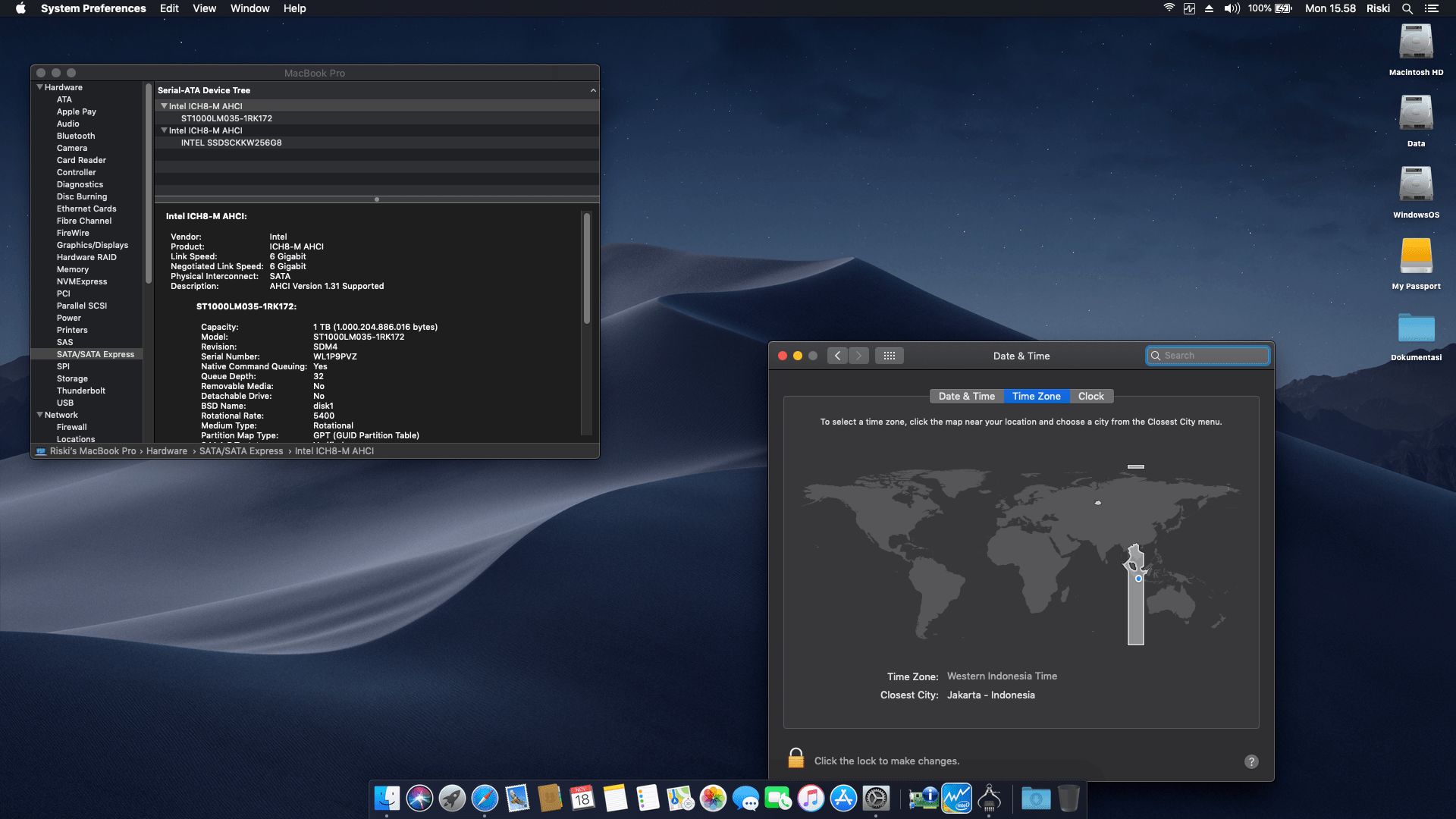Collapse the Hardware tree section
This screenshot has width=1456, height=819.
tap(39, 87)
